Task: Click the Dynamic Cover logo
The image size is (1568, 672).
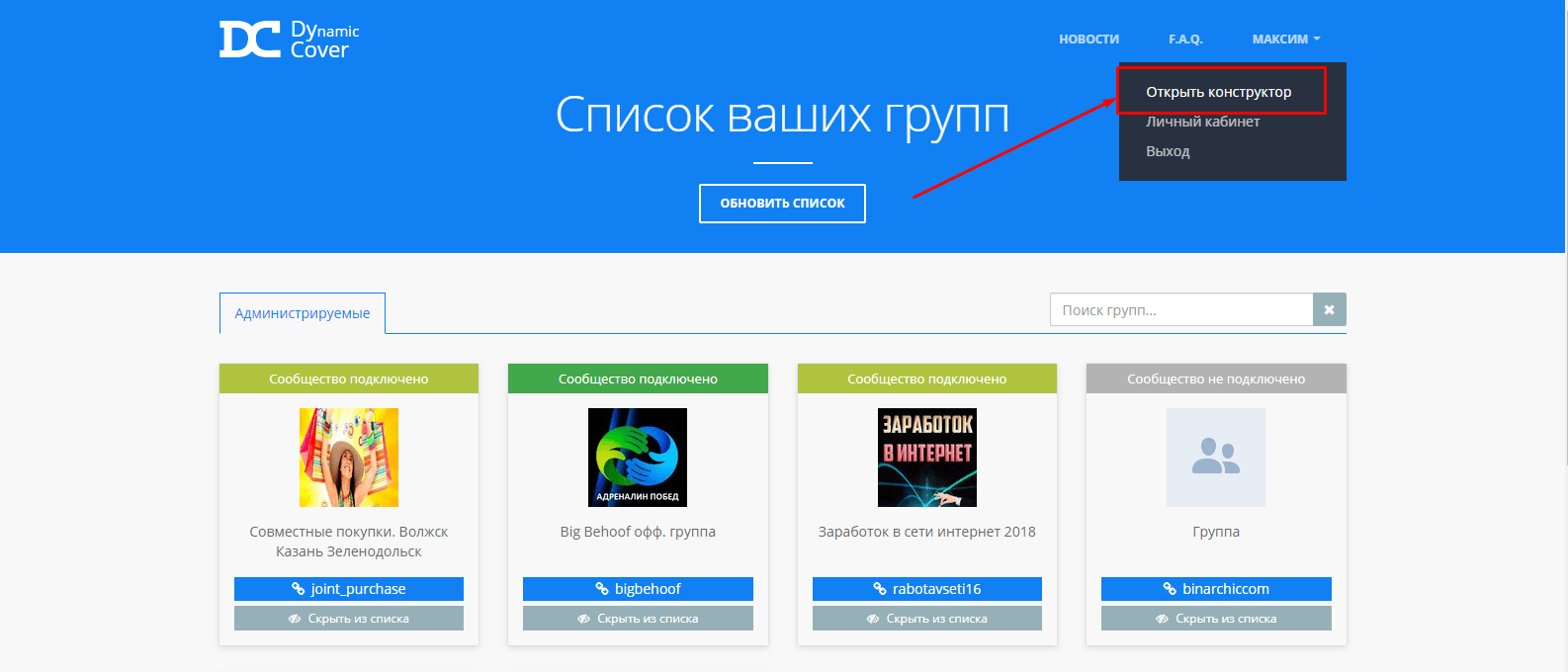Action: click(289, 40)
